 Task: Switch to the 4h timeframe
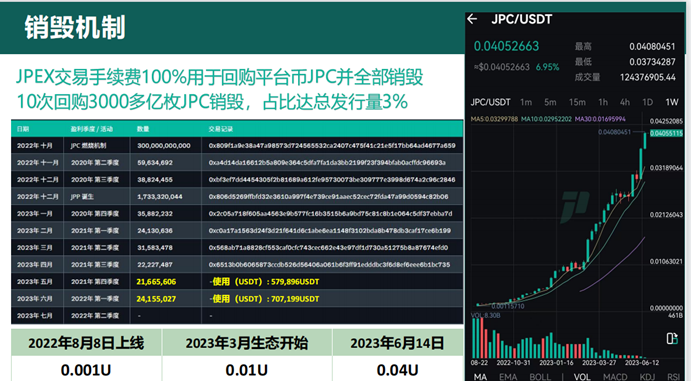tap(625, 102)
